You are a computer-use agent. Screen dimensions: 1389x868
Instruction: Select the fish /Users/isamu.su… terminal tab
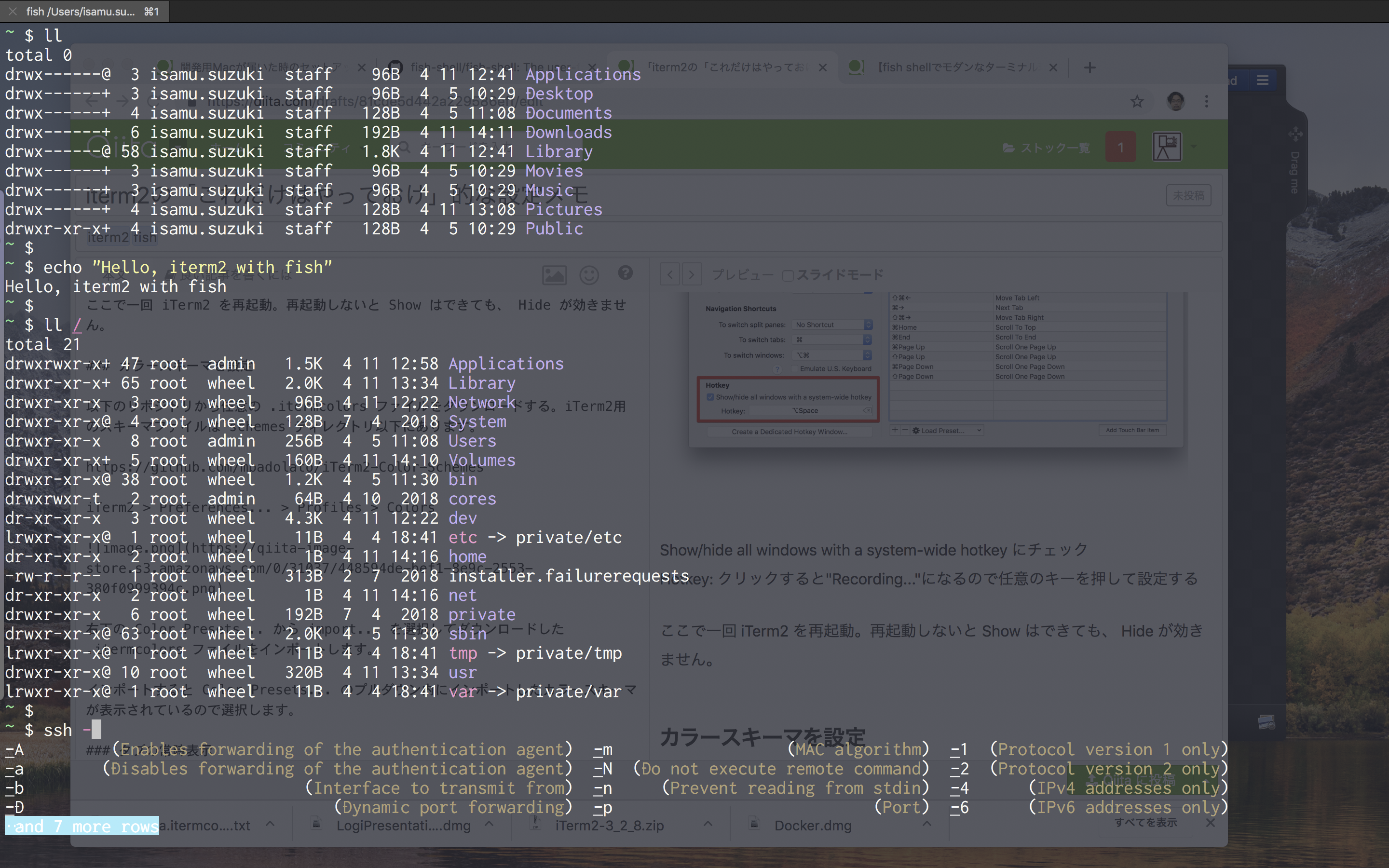tap(85, 12)
